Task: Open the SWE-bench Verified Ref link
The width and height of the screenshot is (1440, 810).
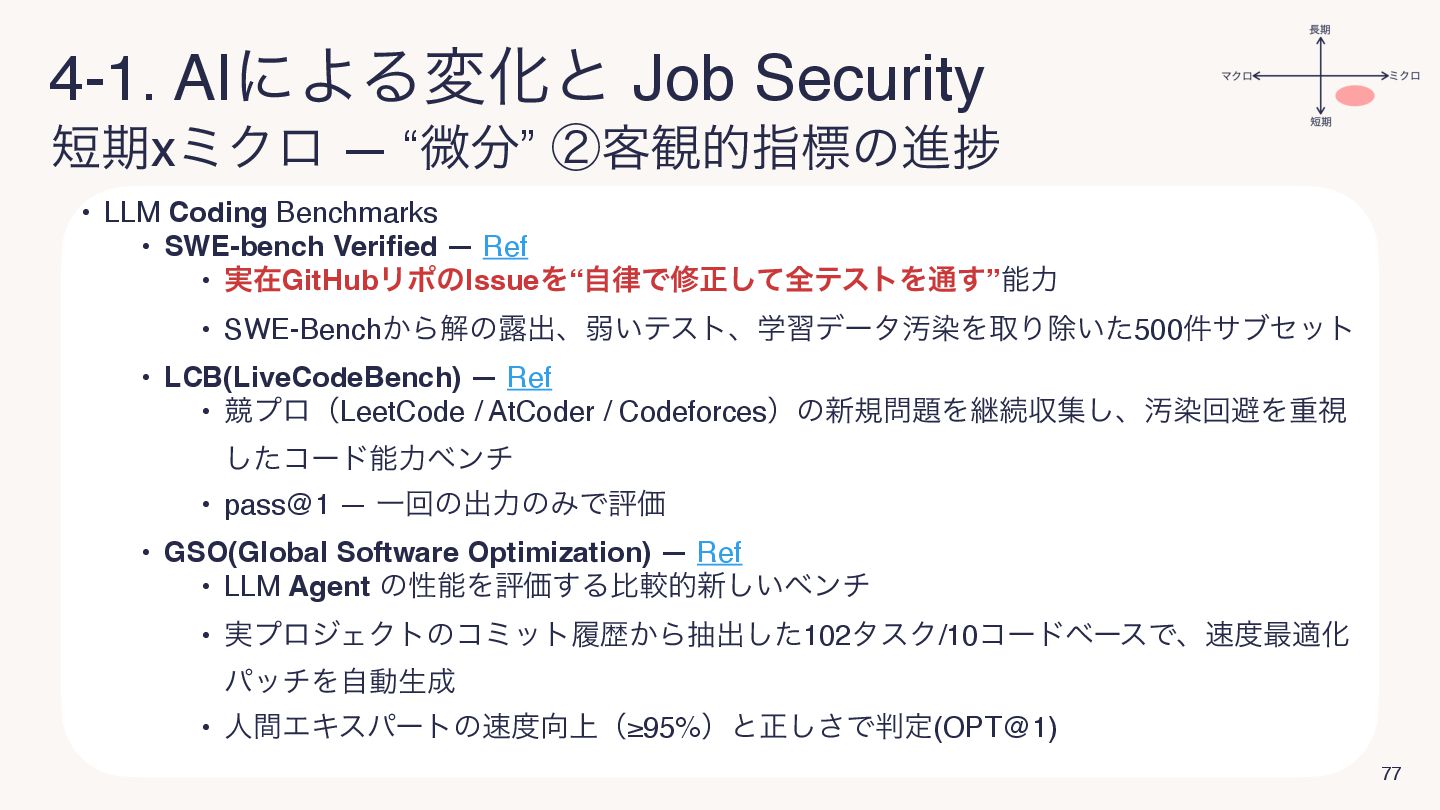Action: pos(505,246)
